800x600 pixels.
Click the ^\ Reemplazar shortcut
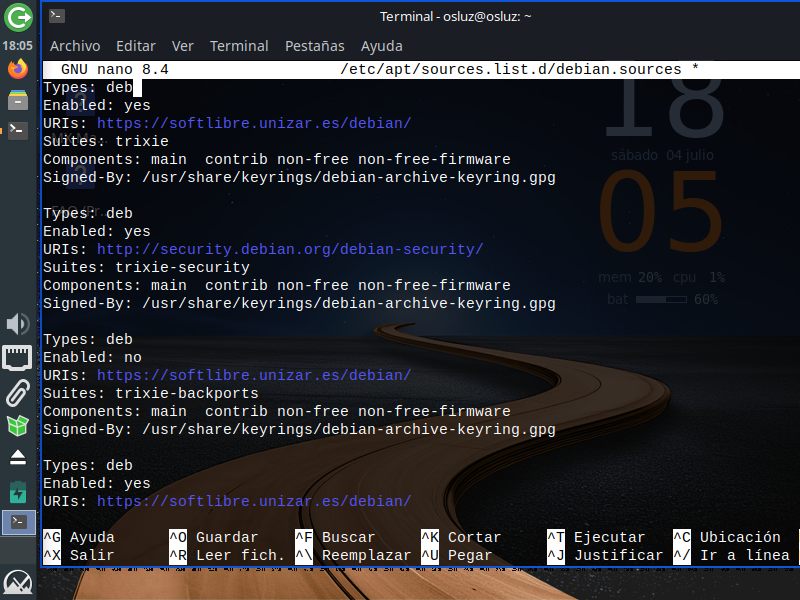click(353, 555)
